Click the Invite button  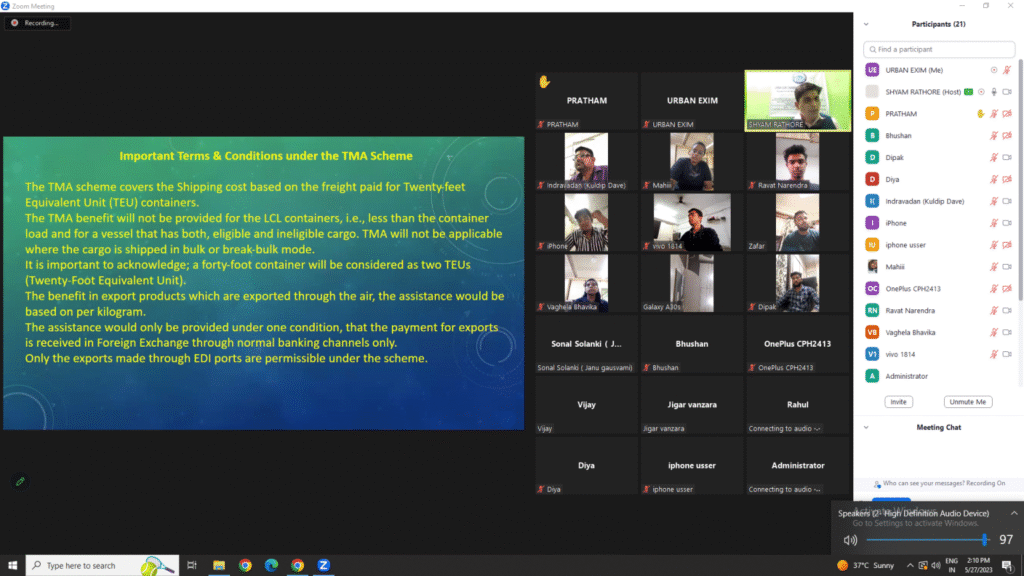coord(898,401)
